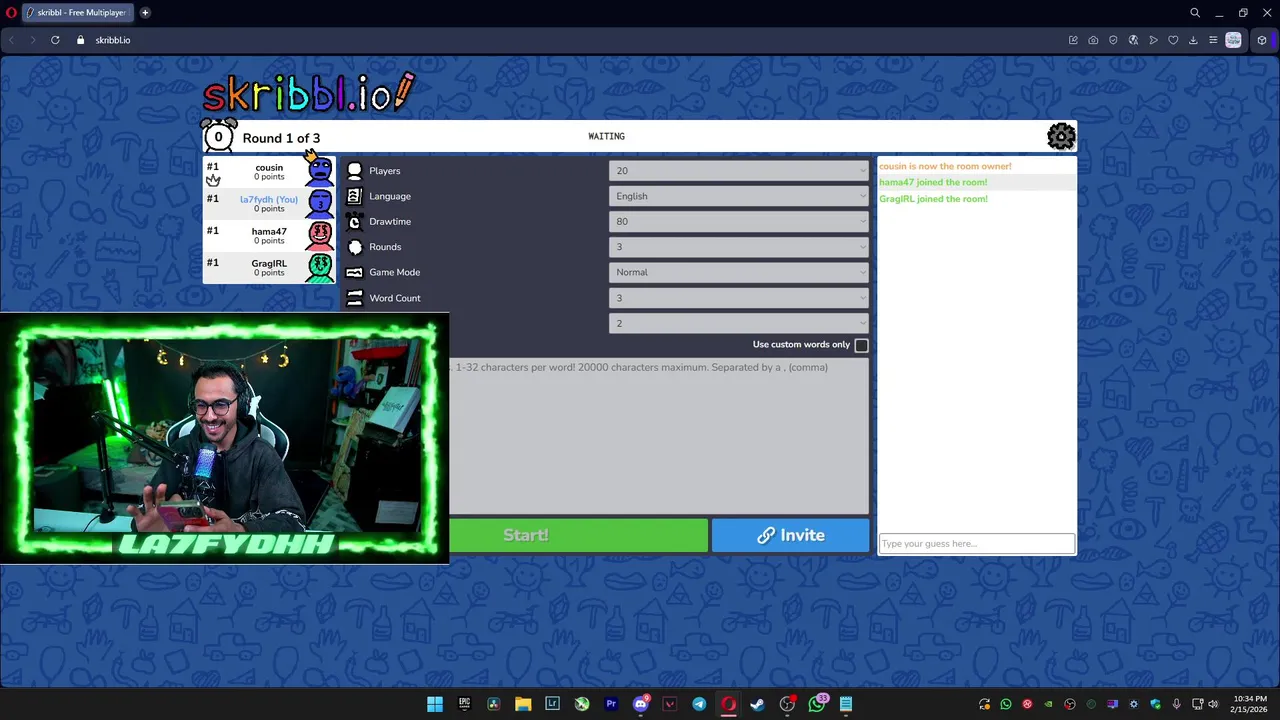Open Windows Start menu
Screen dimensions: 1280x720
(435, 704)
